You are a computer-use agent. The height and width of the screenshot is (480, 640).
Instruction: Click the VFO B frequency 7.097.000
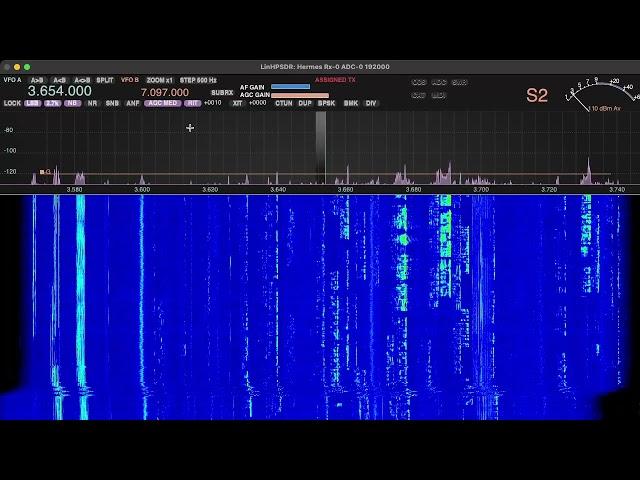click(165, 93)
